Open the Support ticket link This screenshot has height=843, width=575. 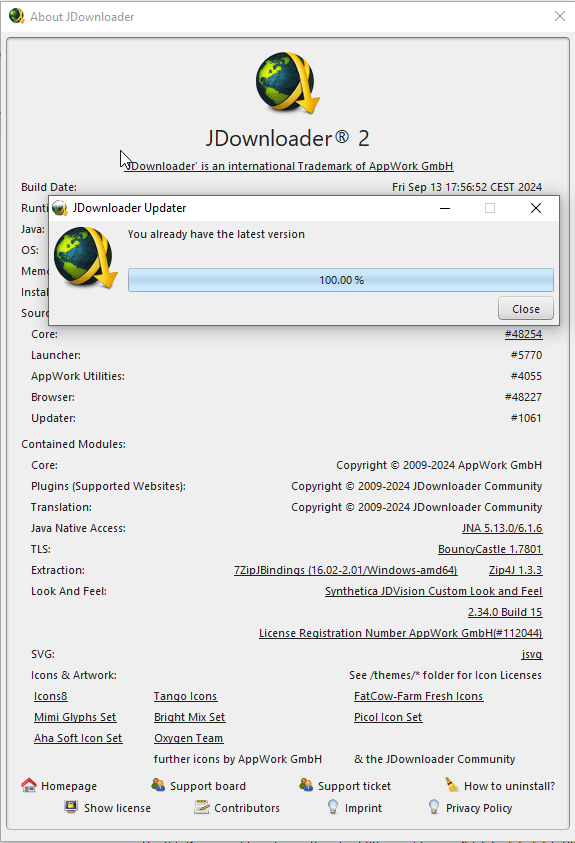coord(354,786)
